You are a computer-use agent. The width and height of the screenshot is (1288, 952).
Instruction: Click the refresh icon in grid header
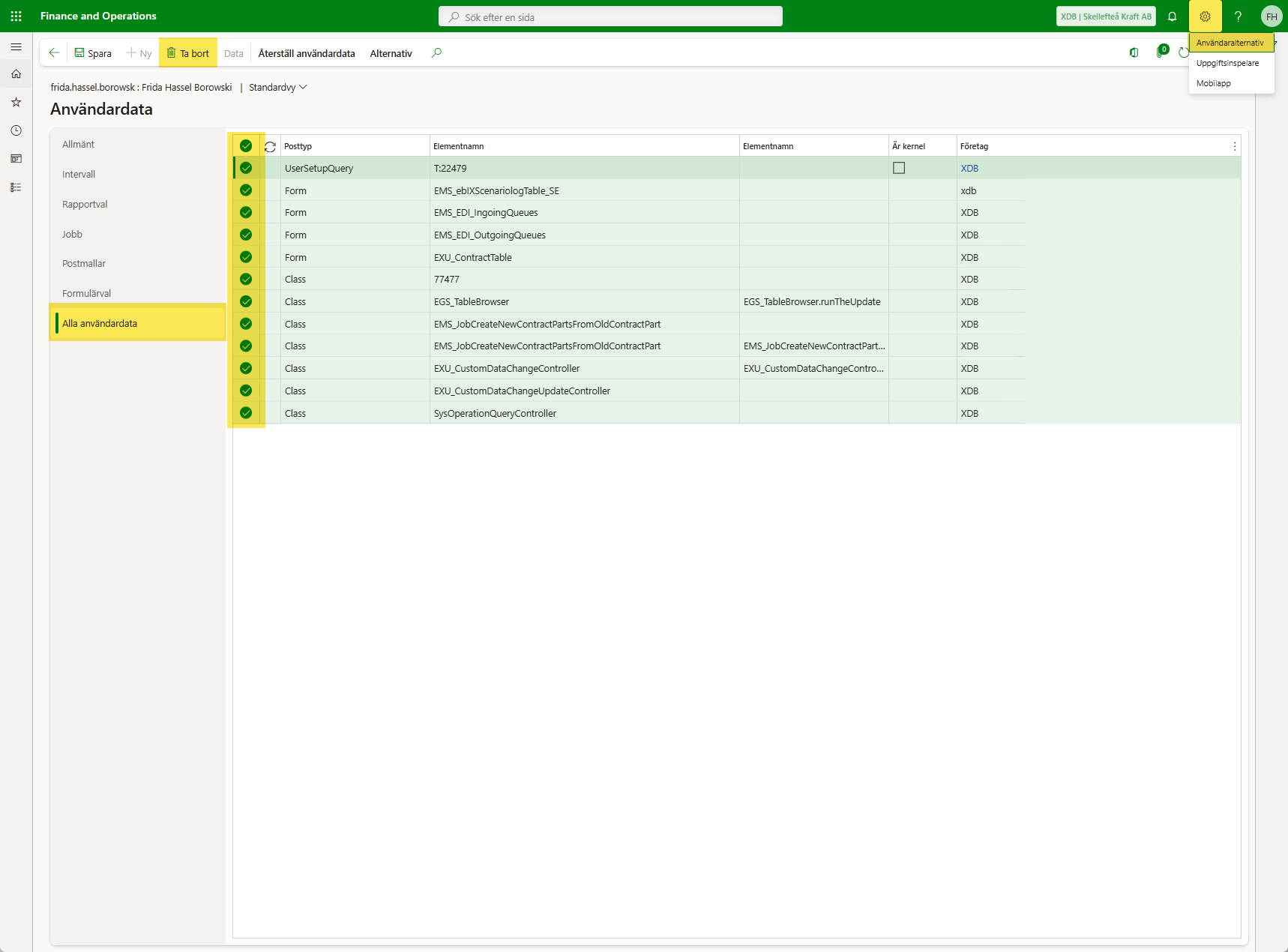click(x=270, y=147)
